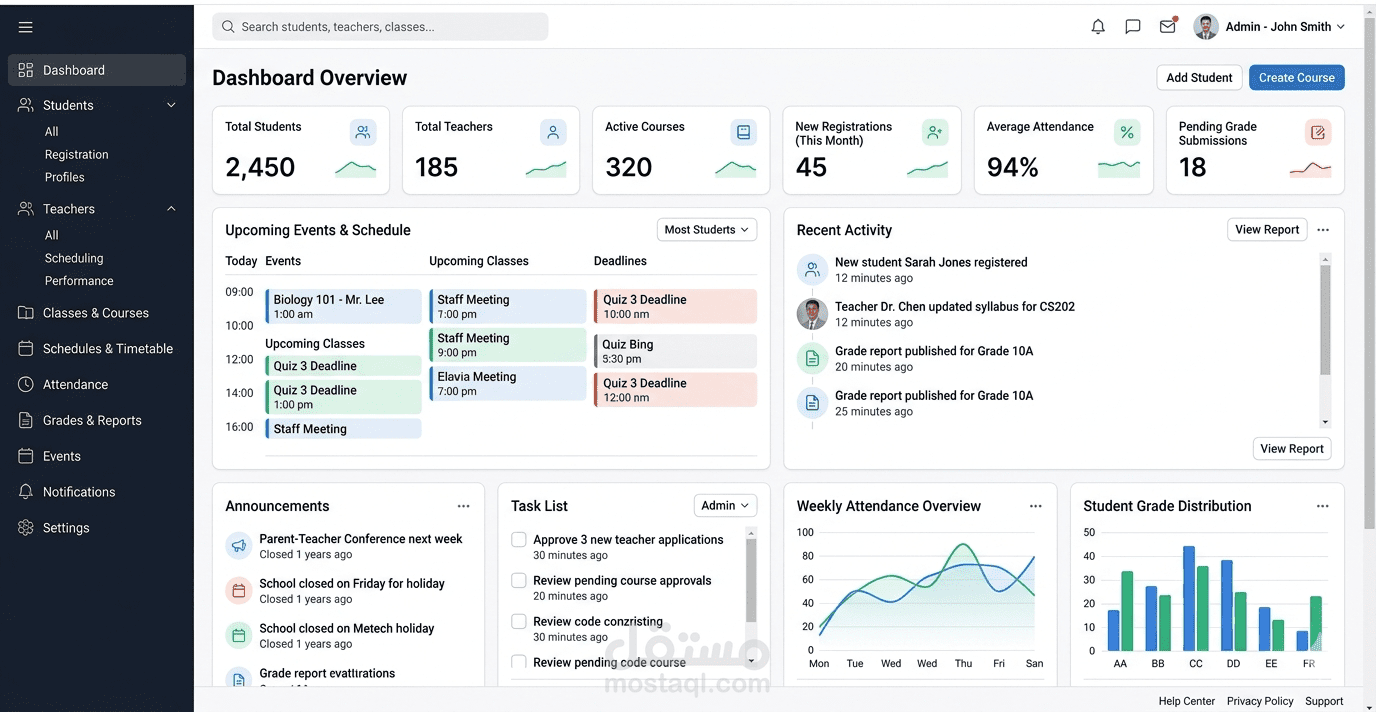The height and width of the screenshot is (712, 1376).
Task: Click the Pending Grade Submissions value 18
Action: pos(1193,167)
